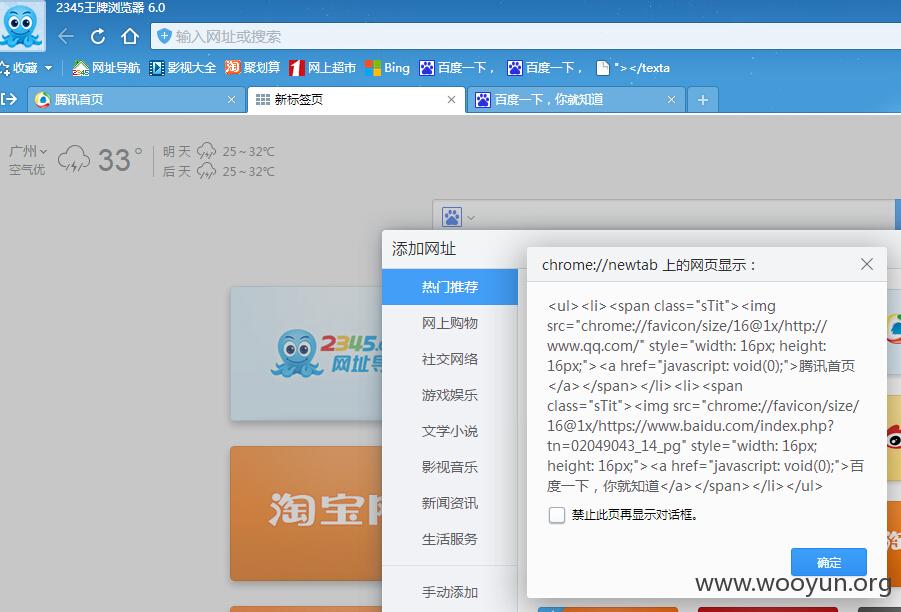Open the 2345网址导航 tile

tap(306, 353)
